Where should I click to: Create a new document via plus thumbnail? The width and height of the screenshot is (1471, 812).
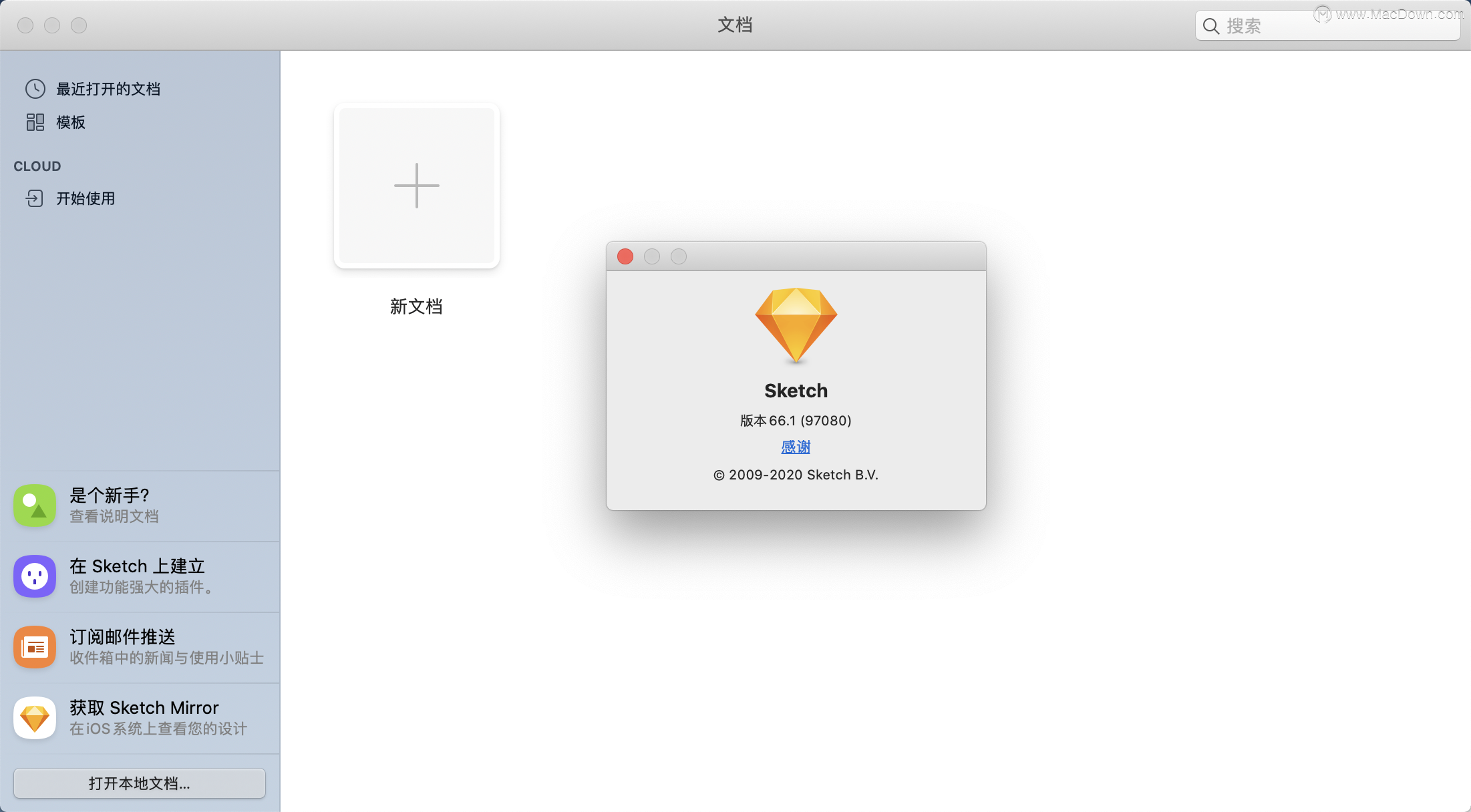417,186
